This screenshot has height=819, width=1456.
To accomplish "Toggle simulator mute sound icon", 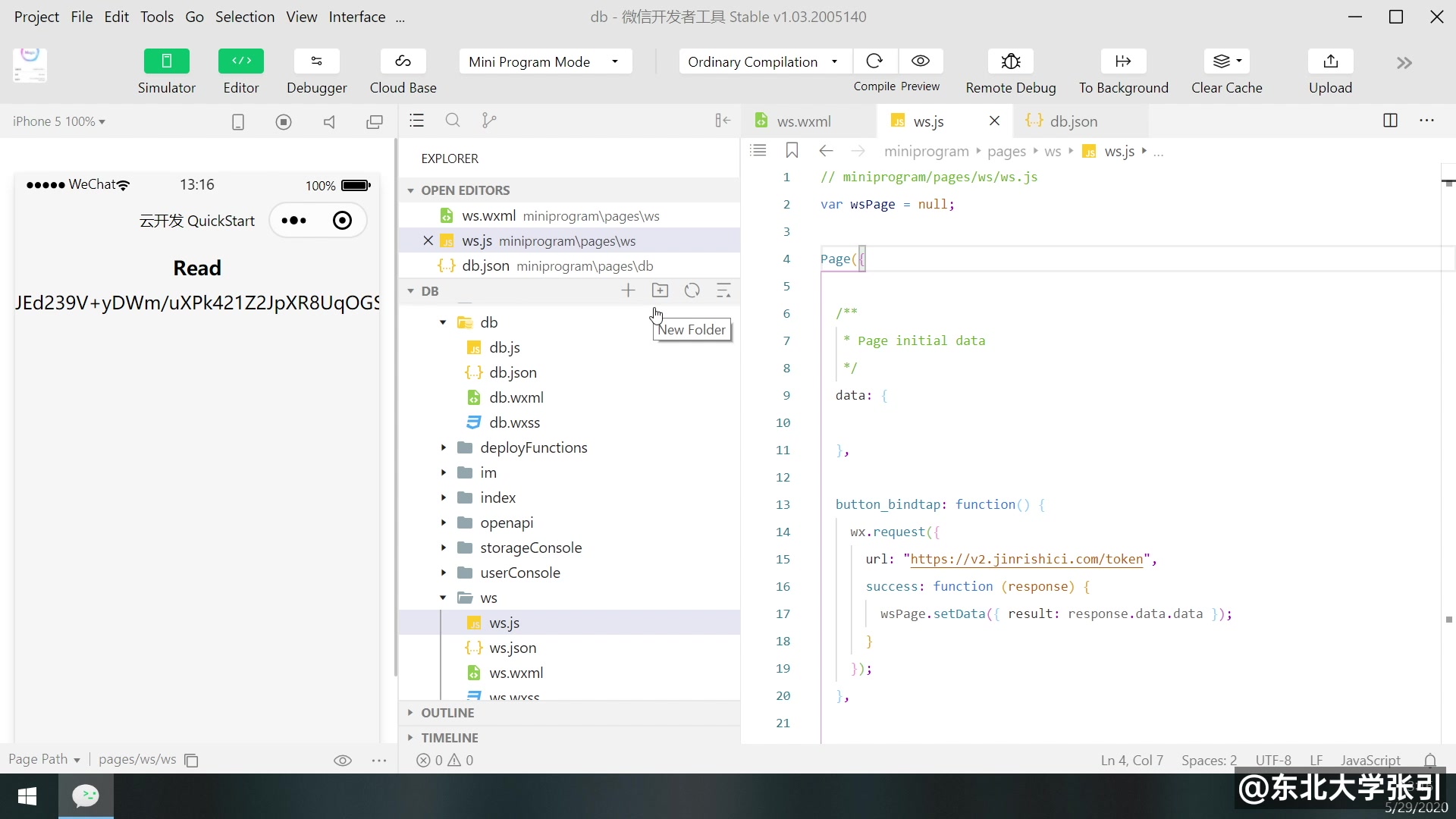I will coord(329,122).
